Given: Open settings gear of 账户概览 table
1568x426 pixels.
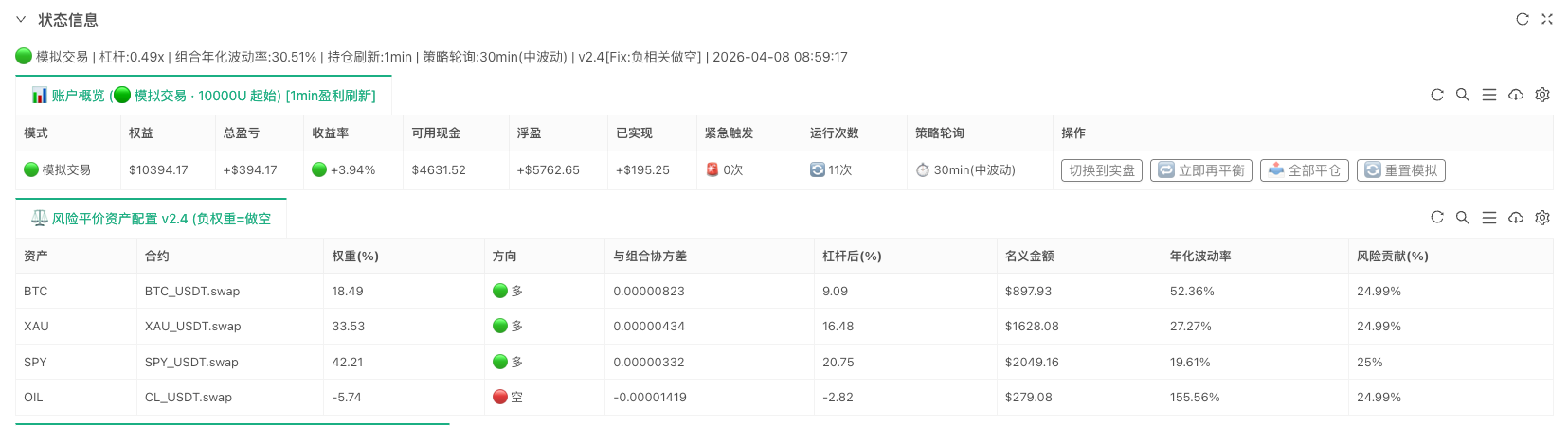Looking at the screenshot, I should 1542,95.
